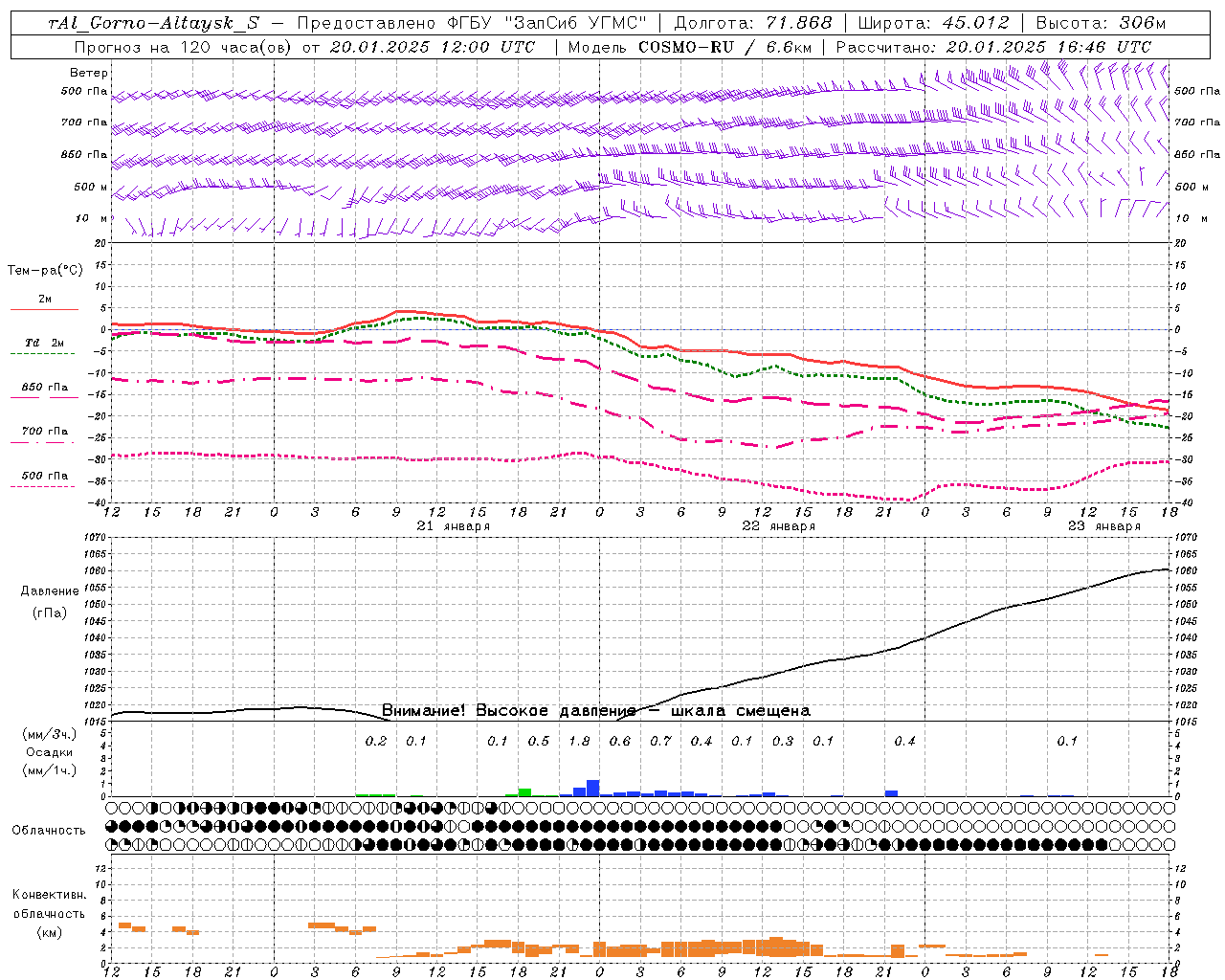The image size is (1225, 980).
Task: Select the 0.7 precipitation value
Action: [x=660, y=742]
